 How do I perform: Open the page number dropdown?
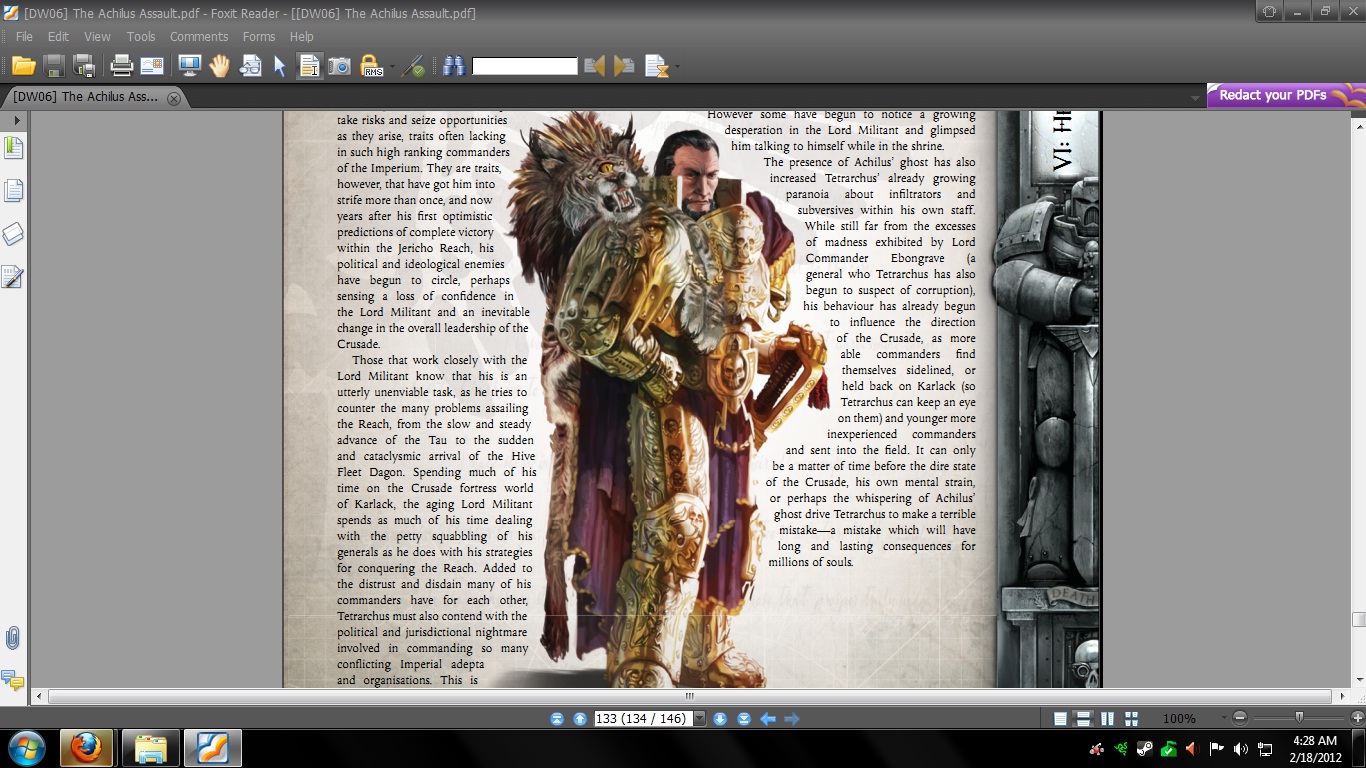coord(700,719)
